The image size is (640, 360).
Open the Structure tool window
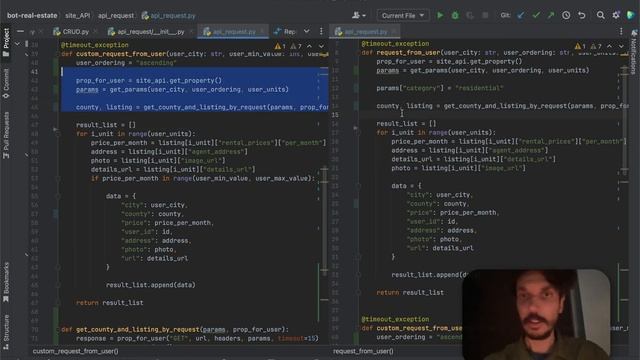[6, 332]
